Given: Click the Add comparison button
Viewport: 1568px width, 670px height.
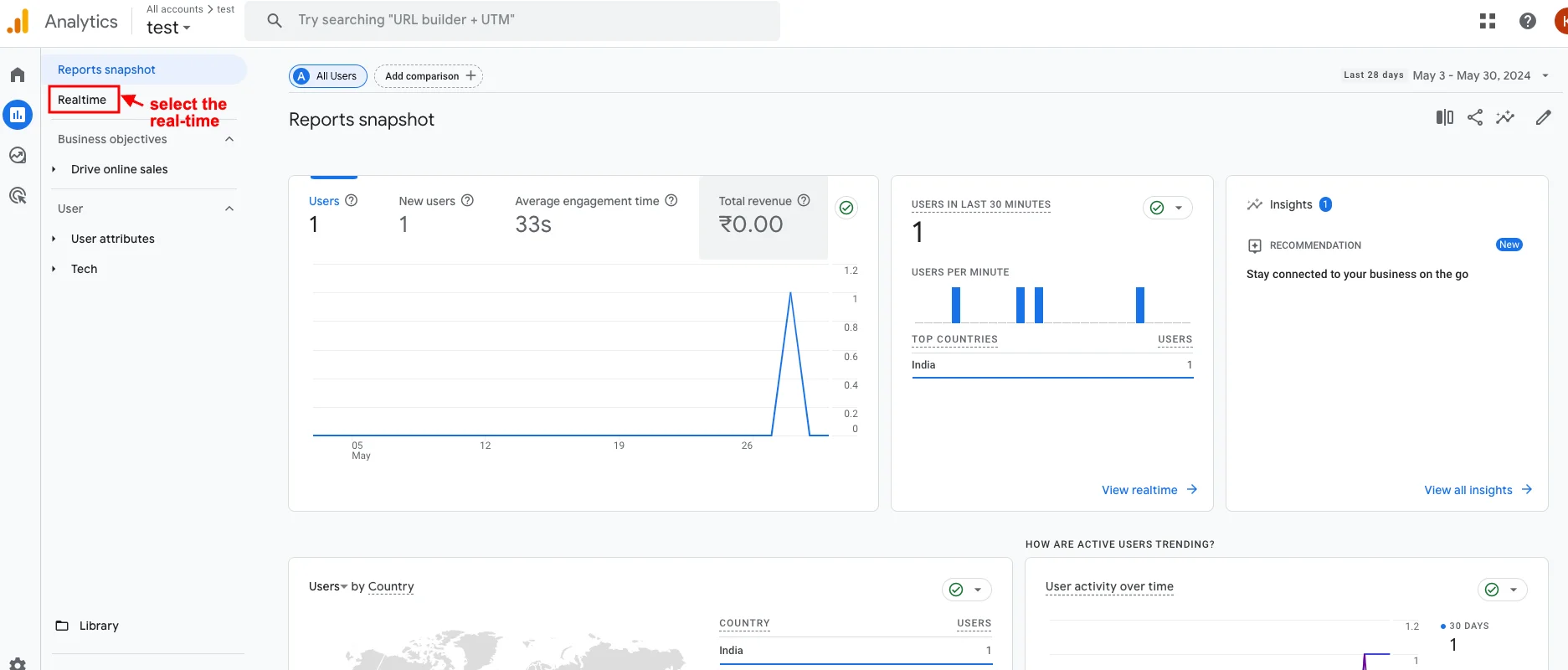Looking at the screenshot, I should [x=429, y=76].
